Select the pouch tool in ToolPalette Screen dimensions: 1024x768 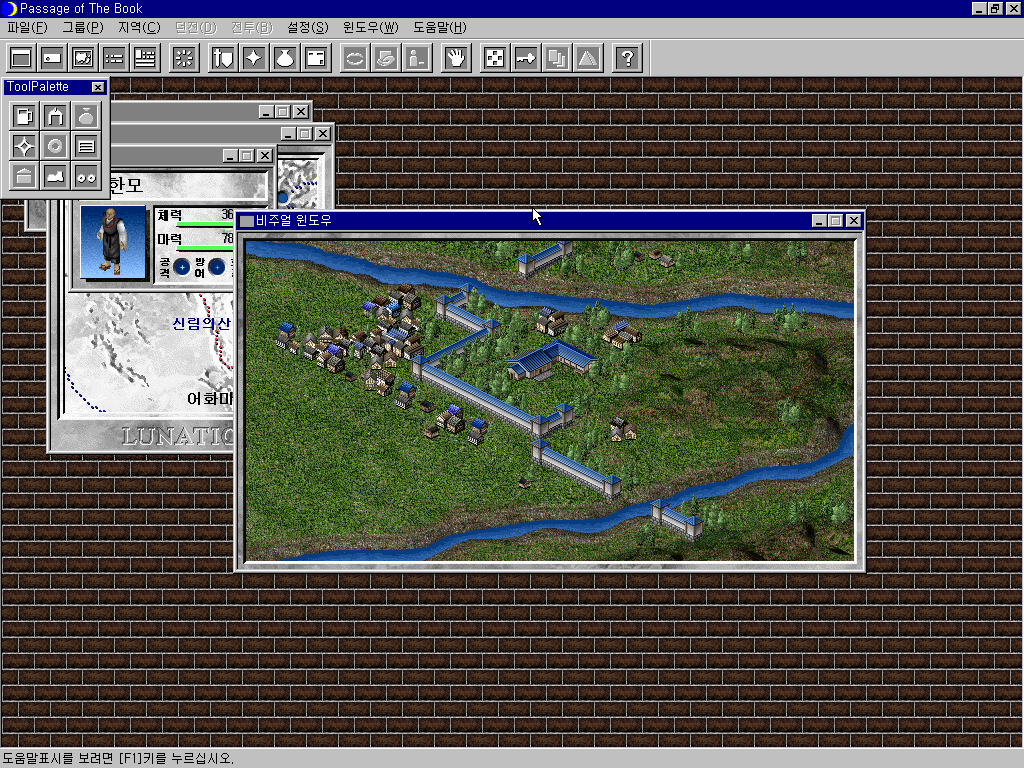86,116
